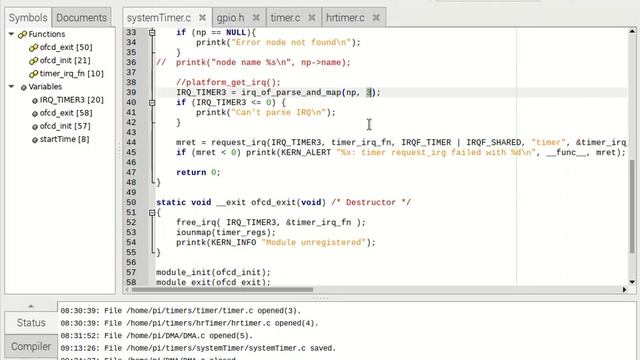Image resolution: width=640 pixels, height=360 pixels.
Task: Open the gpio.h editor tab
Action: [230, 18]
